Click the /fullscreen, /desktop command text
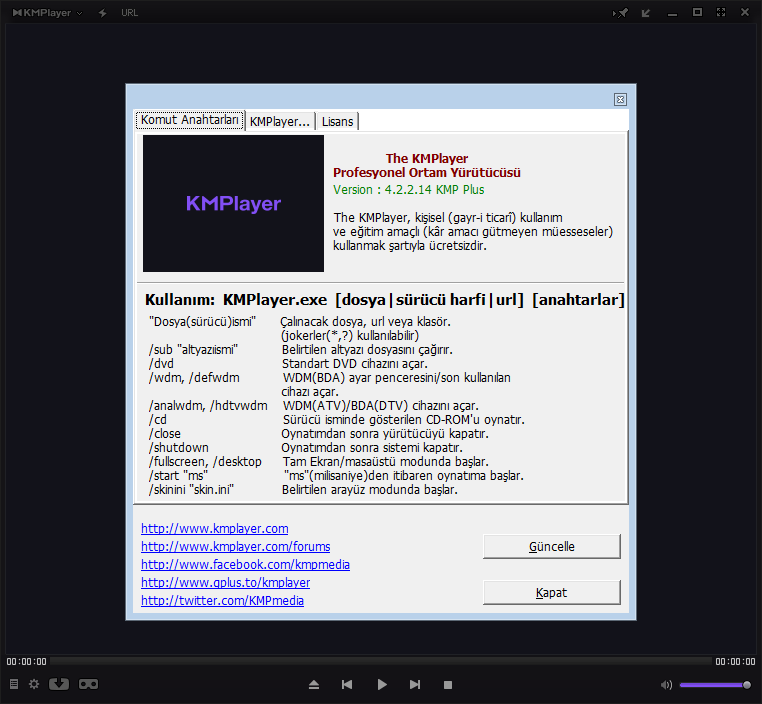Viewport: 762px width, 704px height. coord(205,462)
